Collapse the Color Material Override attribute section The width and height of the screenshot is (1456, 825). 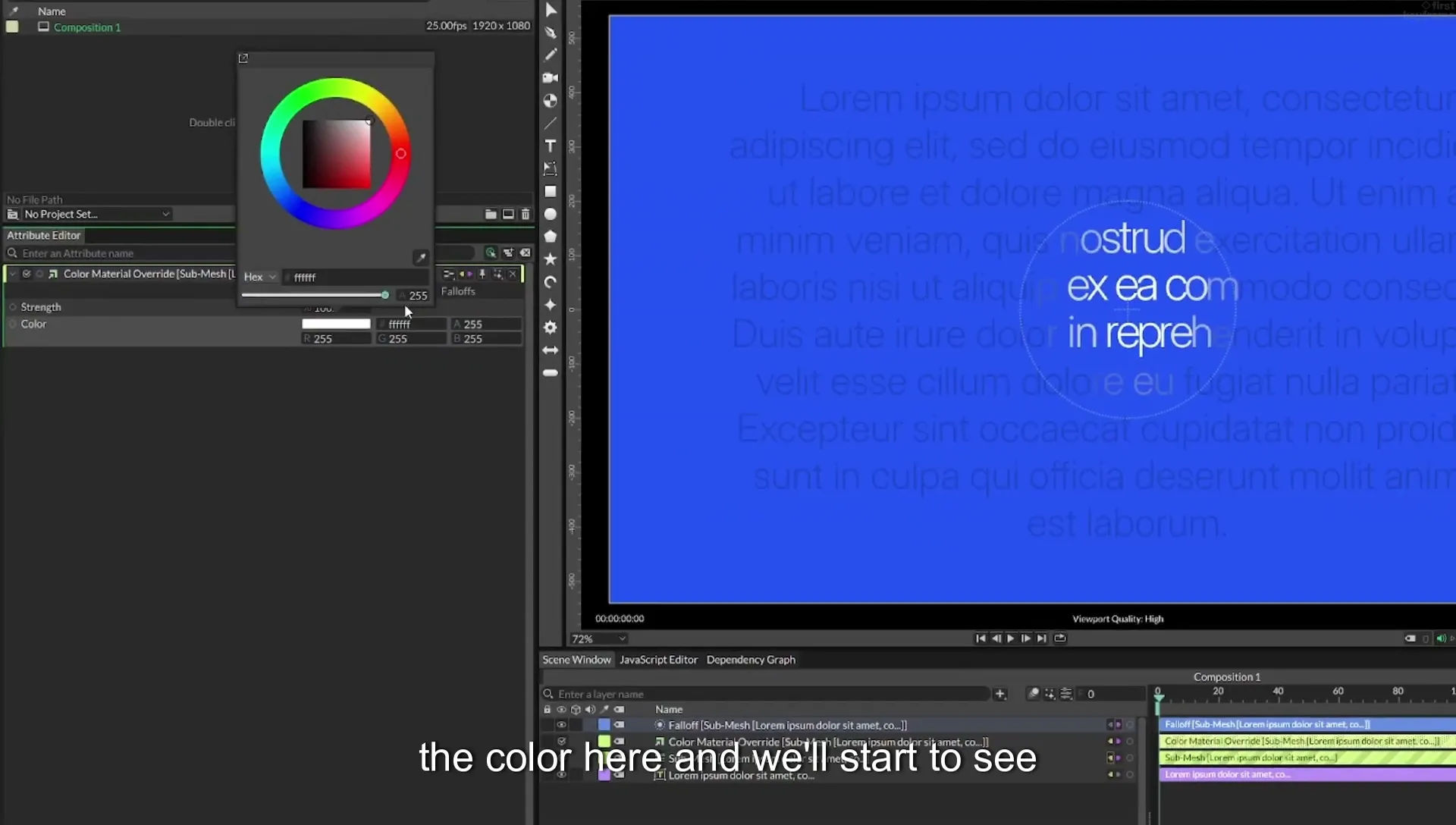12,274
